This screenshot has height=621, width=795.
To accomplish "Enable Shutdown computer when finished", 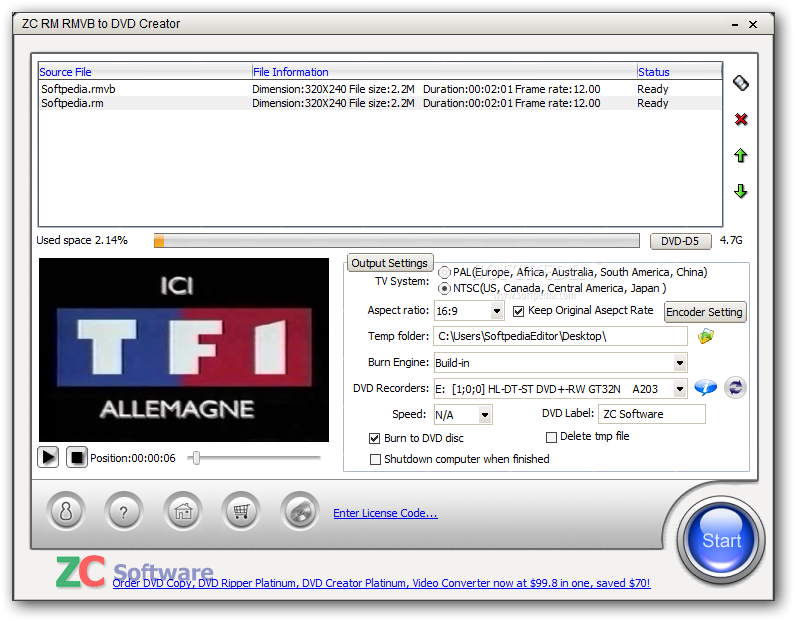I will pos(375,459).
